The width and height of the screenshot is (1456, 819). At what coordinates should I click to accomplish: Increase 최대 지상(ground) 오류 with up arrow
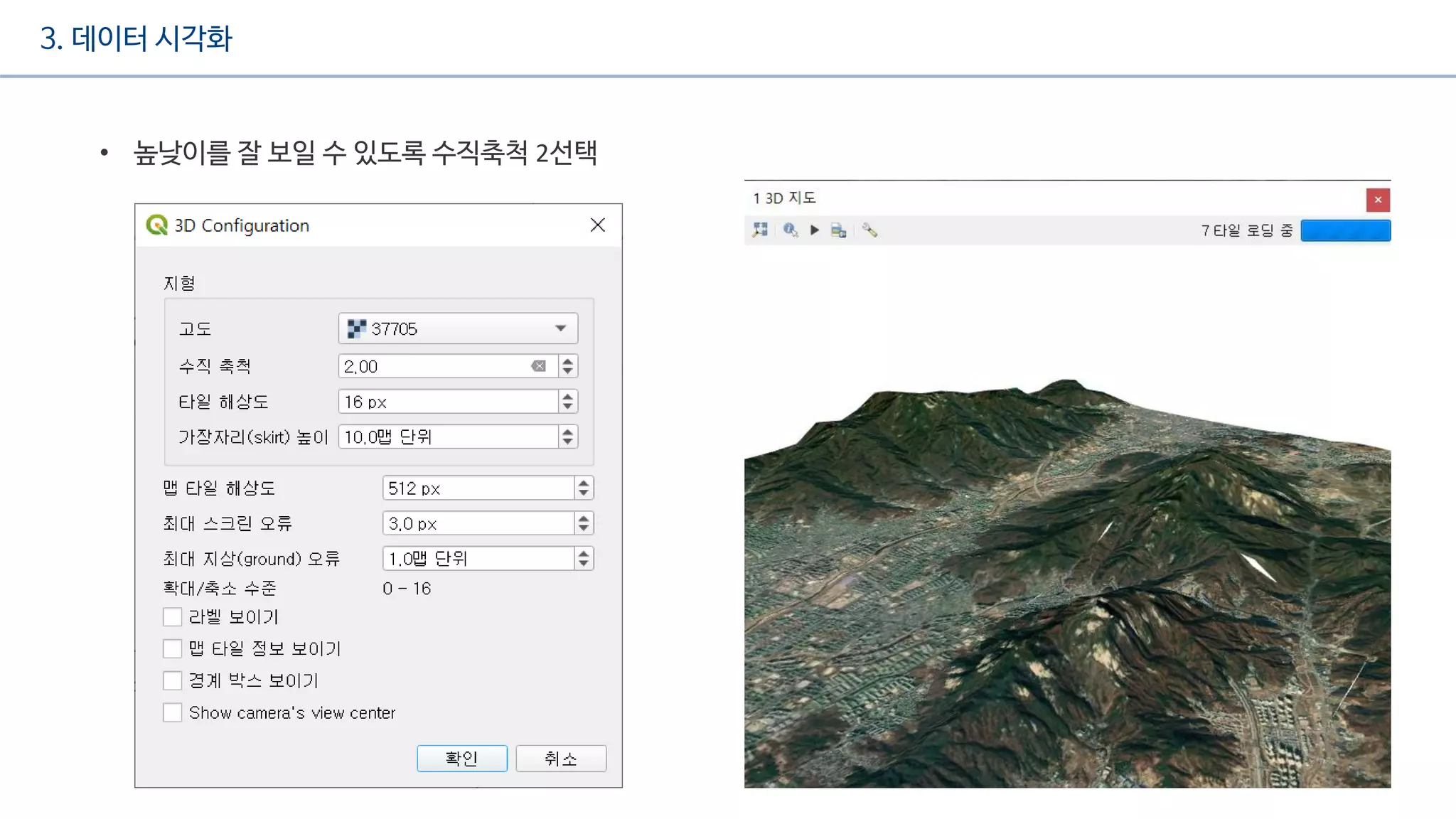(584, 553)
